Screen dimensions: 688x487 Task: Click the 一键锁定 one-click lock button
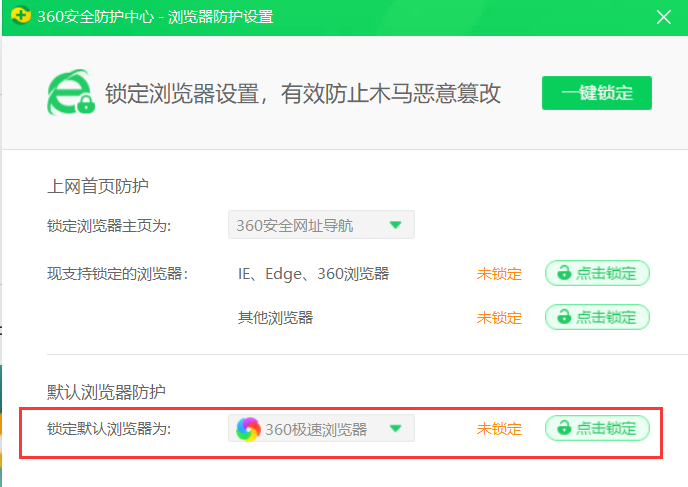(x=597, y=93)
